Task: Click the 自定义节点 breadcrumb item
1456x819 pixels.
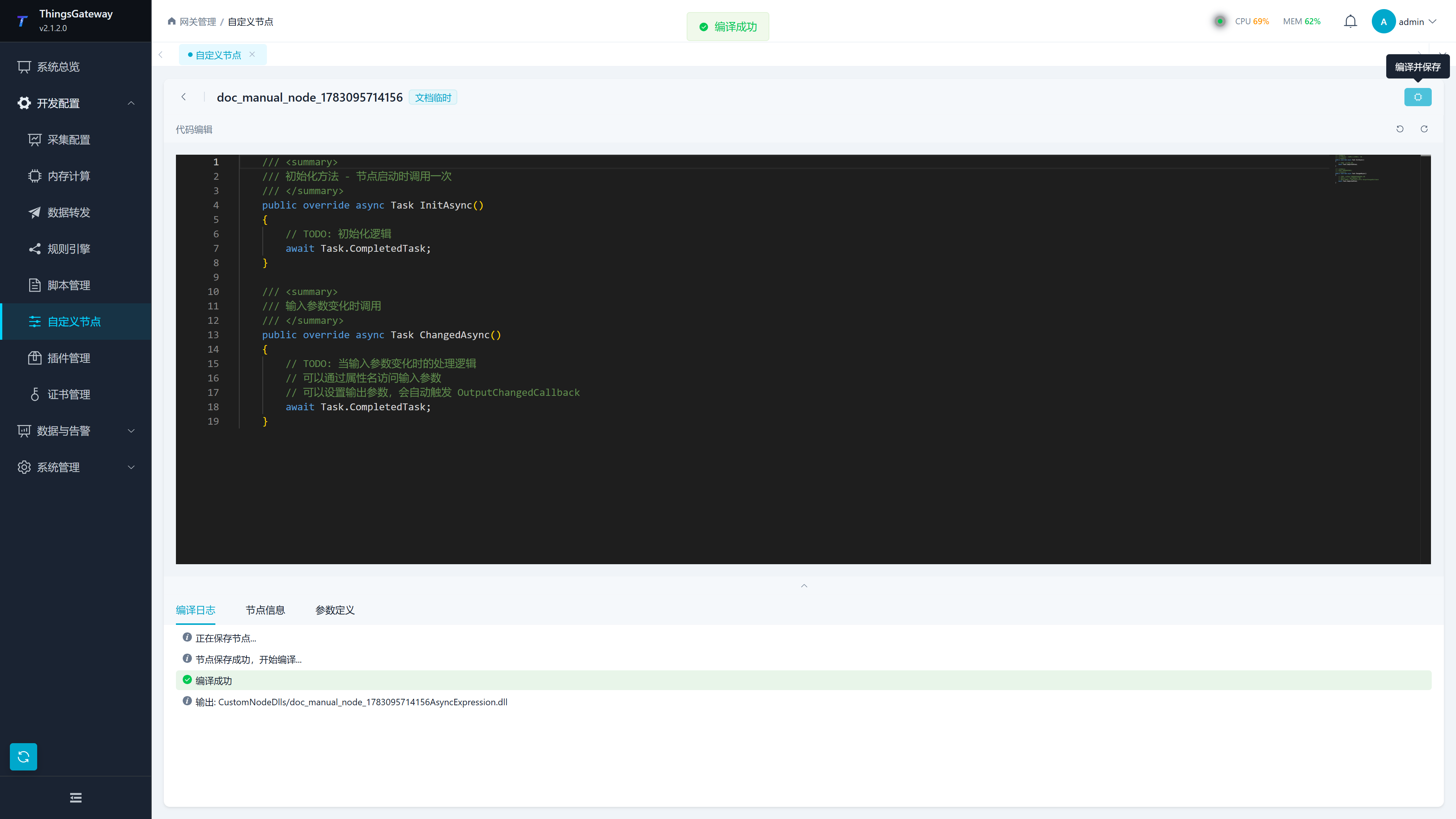Action: [250, 22]
